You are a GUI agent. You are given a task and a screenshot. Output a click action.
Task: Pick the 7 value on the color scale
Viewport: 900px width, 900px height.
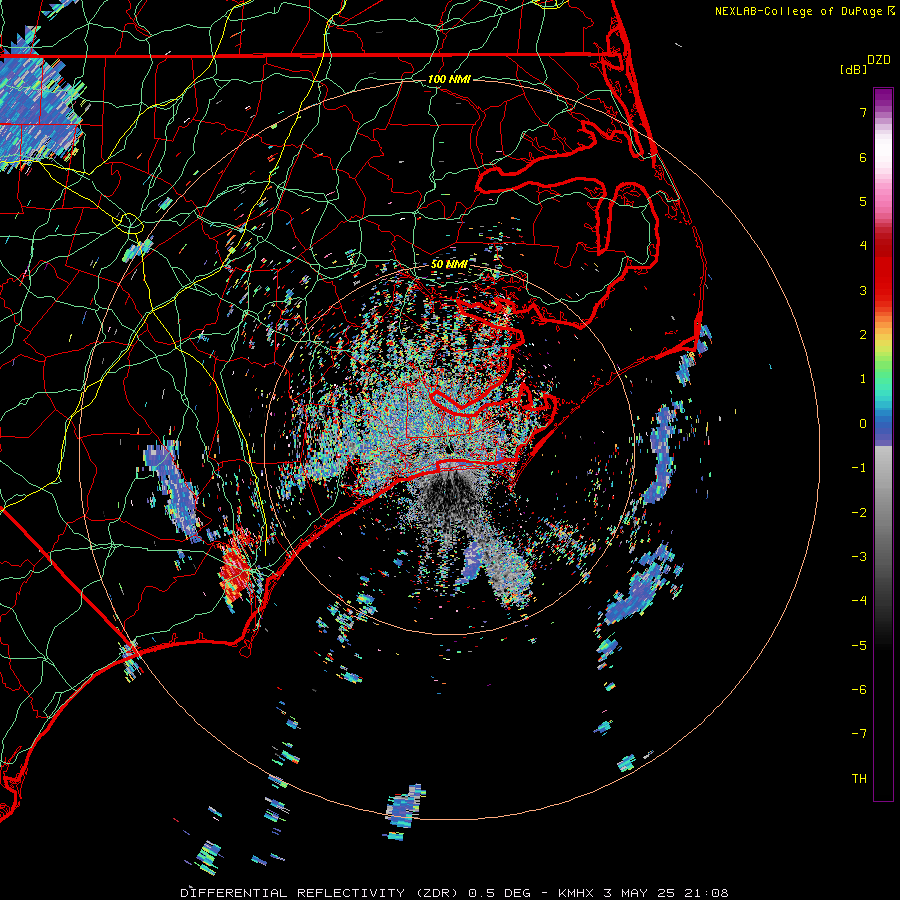pos(863,112)
